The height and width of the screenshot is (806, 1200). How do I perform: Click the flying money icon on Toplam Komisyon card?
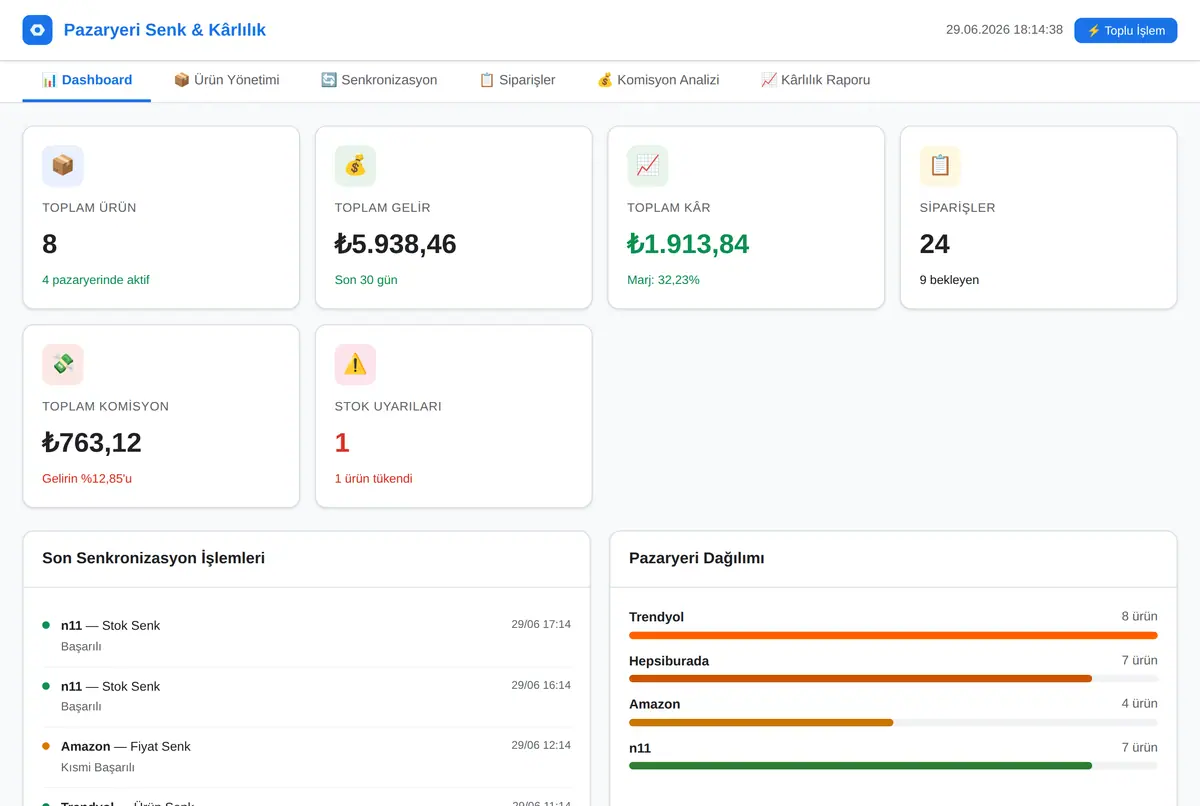pyautogui.click(x=63, y=365)
